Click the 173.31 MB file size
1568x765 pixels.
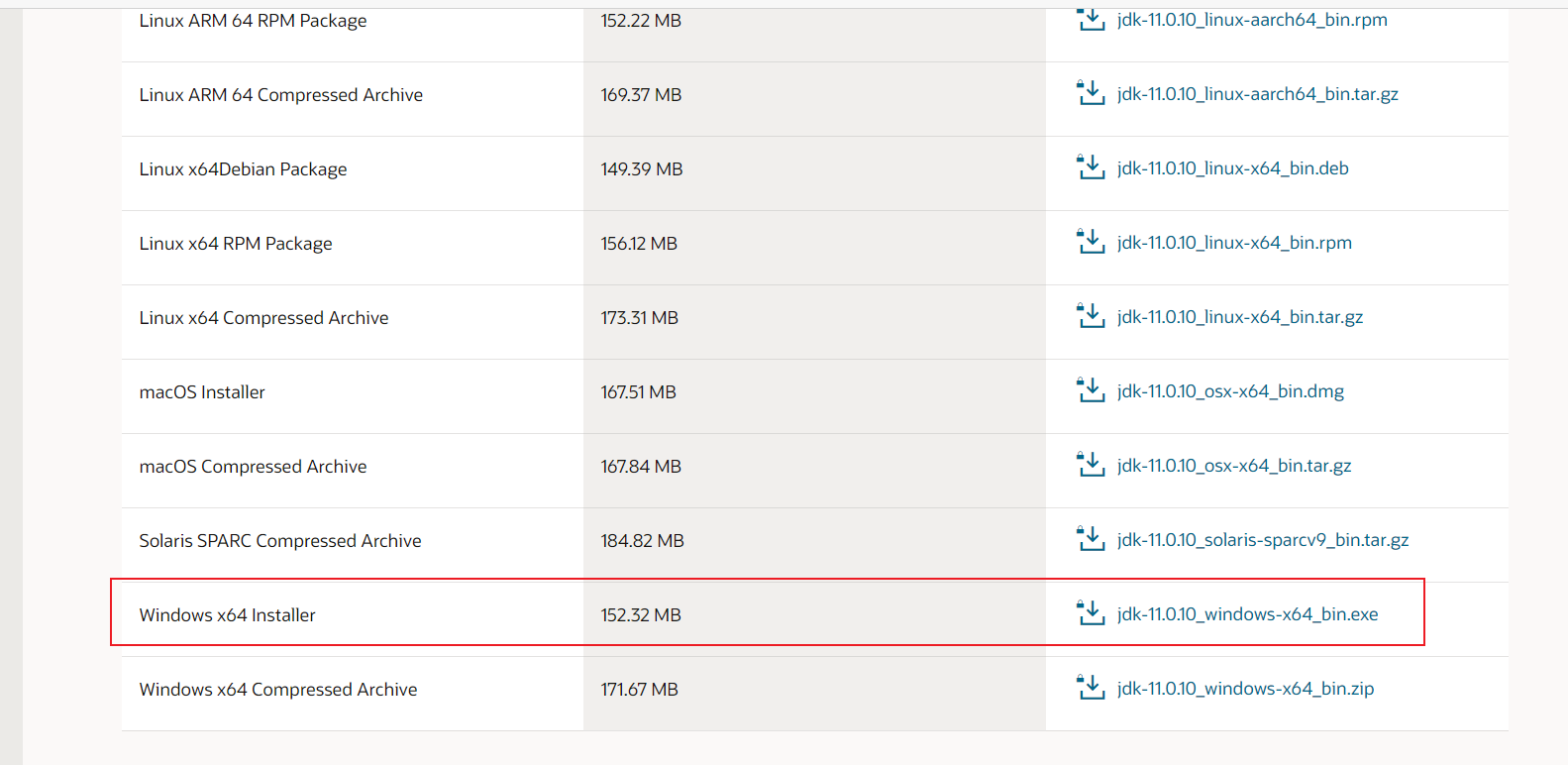point(640,318)
